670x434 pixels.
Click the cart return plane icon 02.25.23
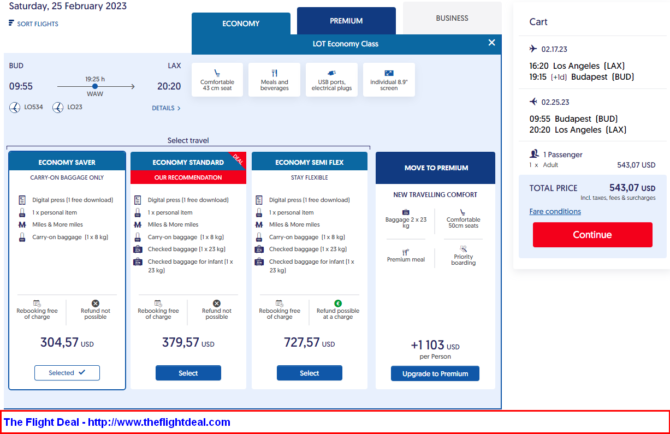(x=533, y=102)
